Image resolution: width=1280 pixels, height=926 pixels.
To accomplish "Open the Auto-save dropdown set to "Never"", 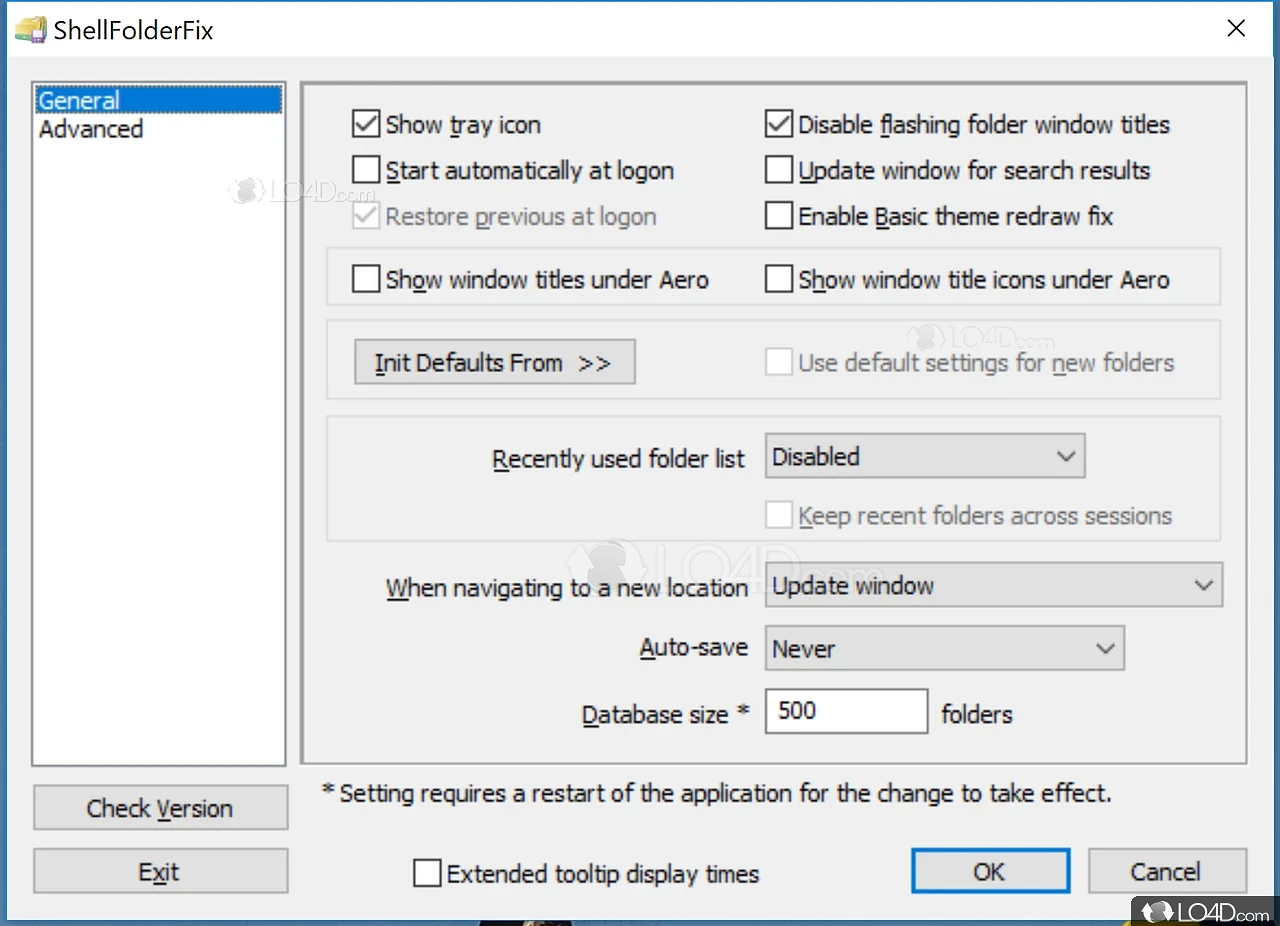I will pos(944,647).
